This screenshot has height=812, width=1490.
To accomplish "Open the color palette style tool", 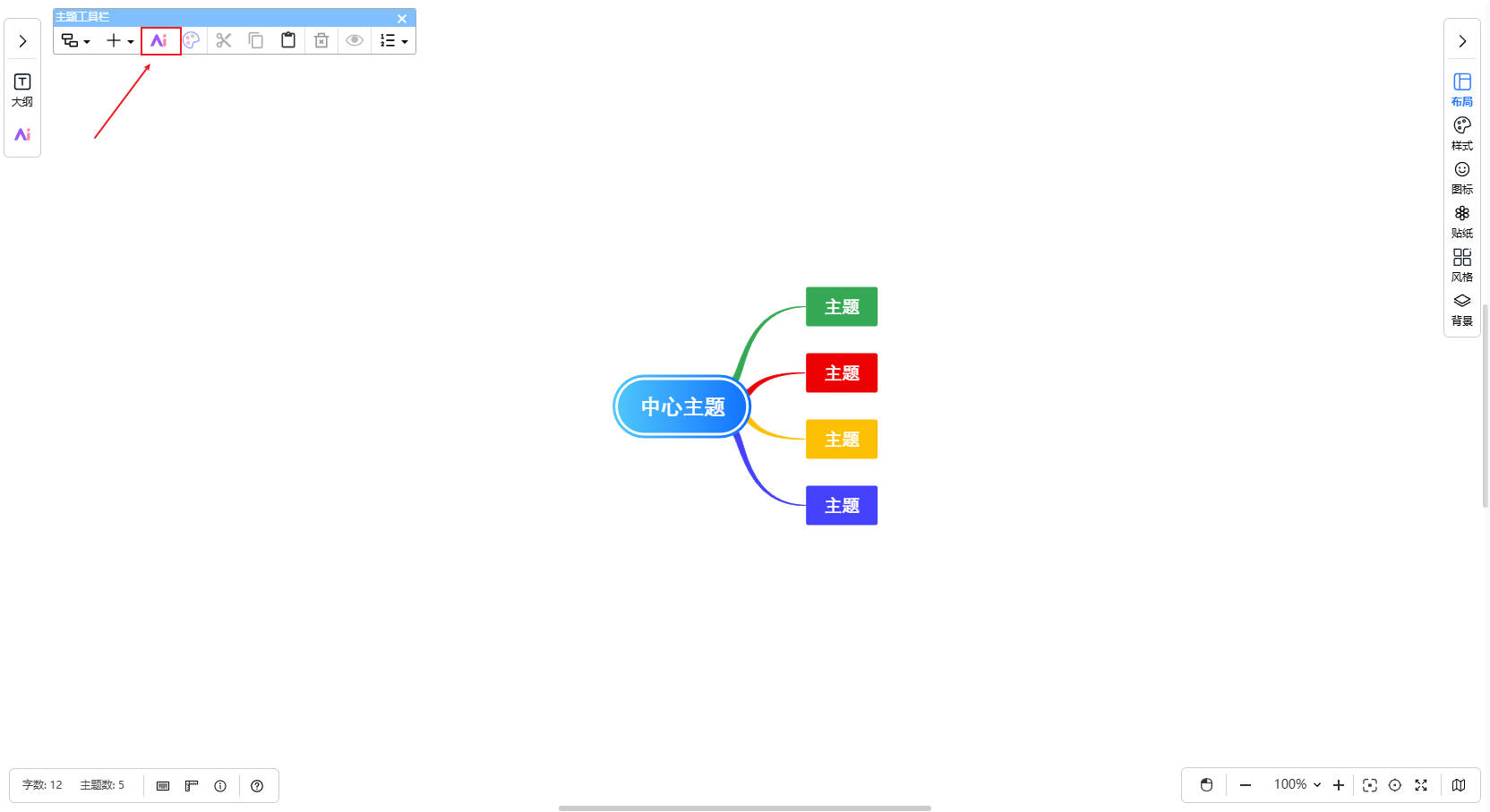I will tap(192, 41).
